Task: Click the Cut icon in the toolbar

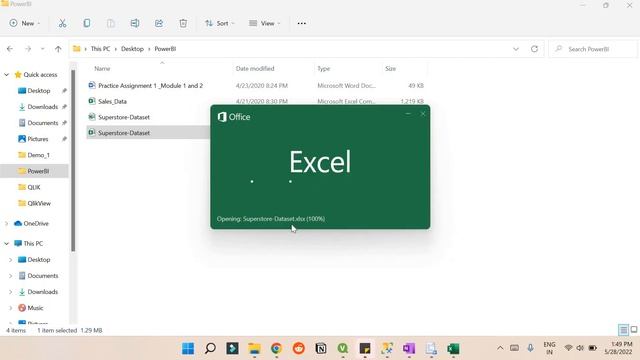Action: coord(62,23)
